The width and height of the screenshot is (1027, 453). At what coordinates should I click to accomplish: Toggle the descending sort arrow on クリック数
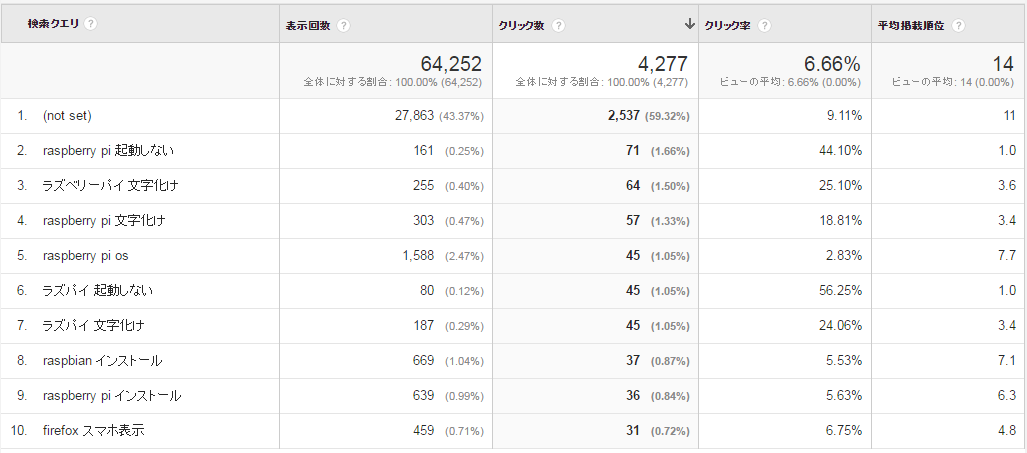pyautogui.click(x=689, y=24)
